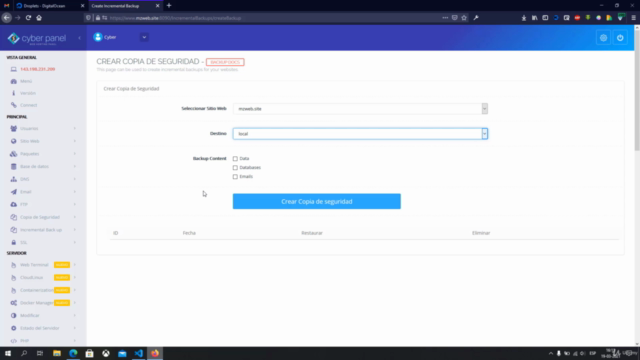Open a new browser tab

point(169,6)
